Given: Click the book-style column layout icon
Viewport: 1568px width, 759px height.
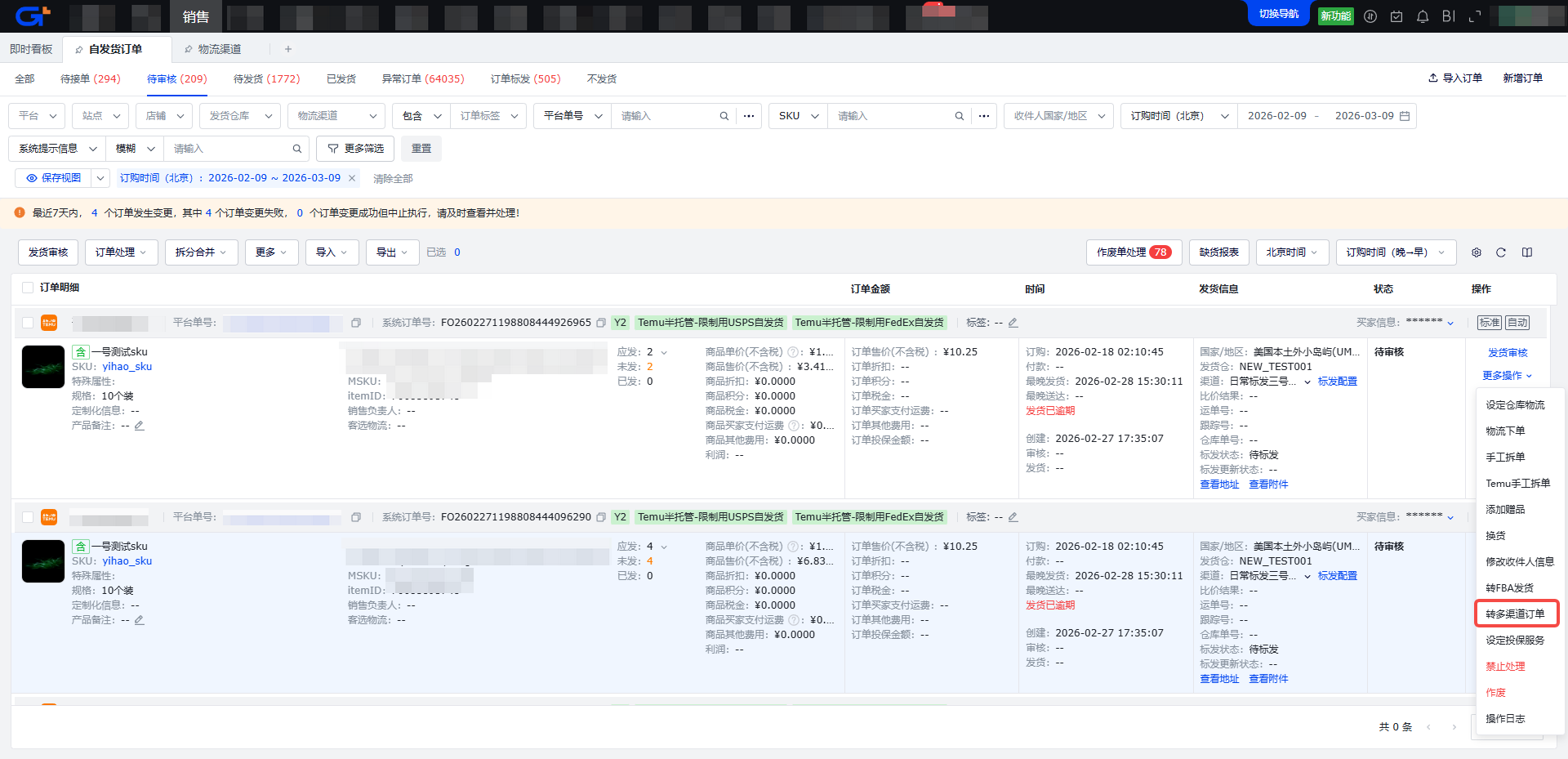Looking at the screenshot, I should tap(1527, 252).
